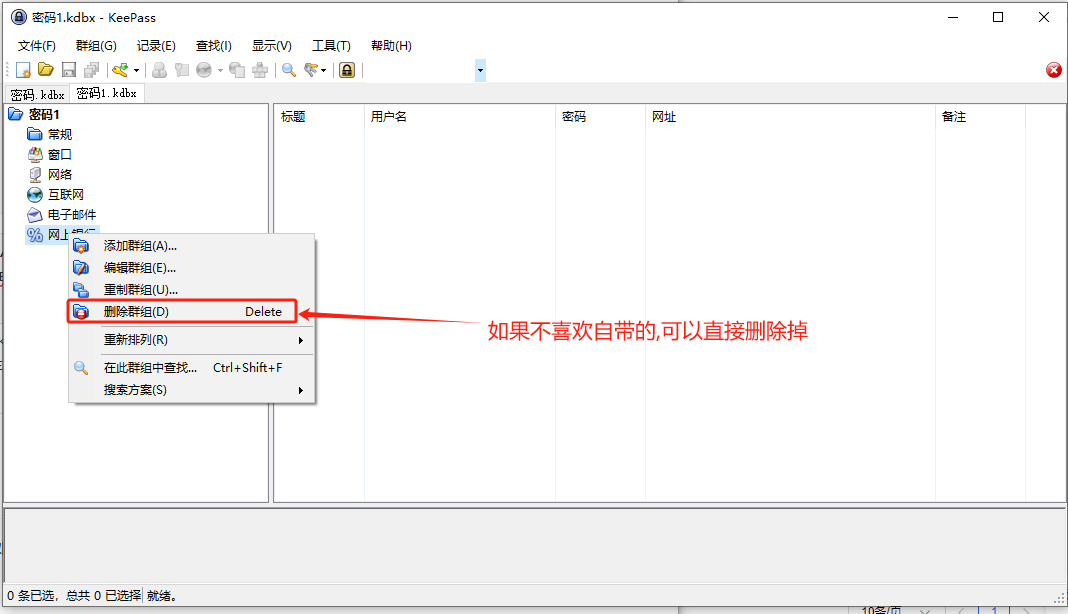Open the 记录(E) menu
The height and width of the screenshot is (614, 1068).
[x=156, y=46]
